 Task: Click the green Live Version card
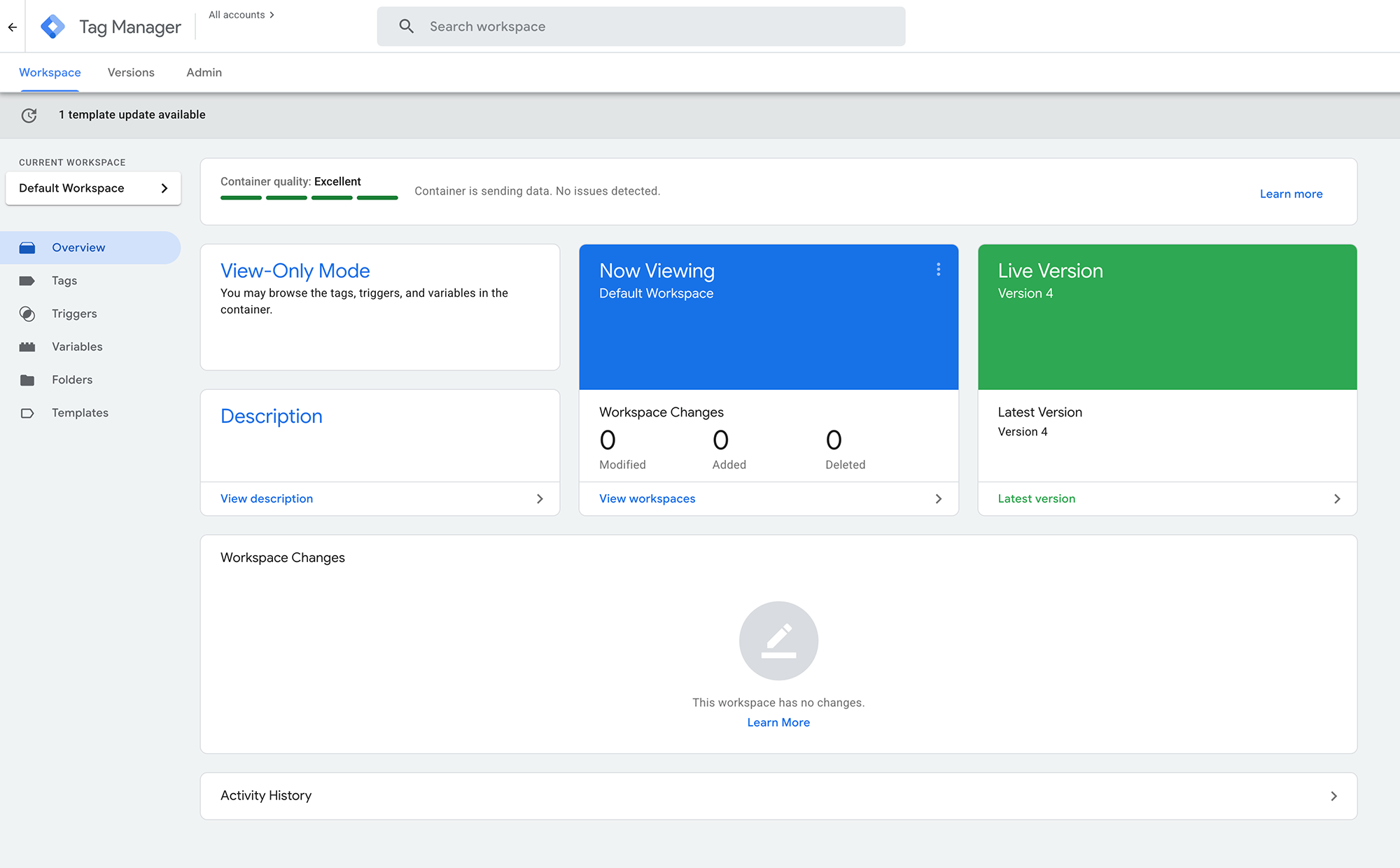coord(1168,317)
